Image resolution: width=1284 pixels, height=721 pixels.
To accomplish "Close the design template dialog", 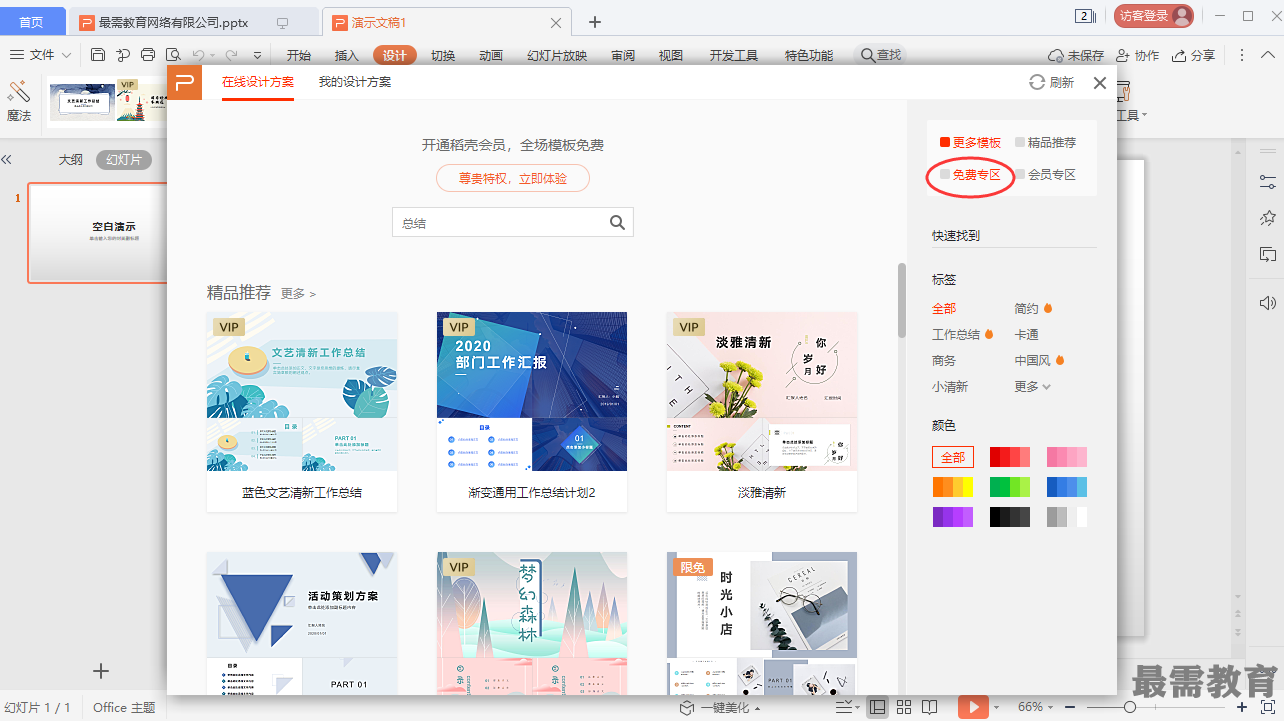I will pos(1100,83).
